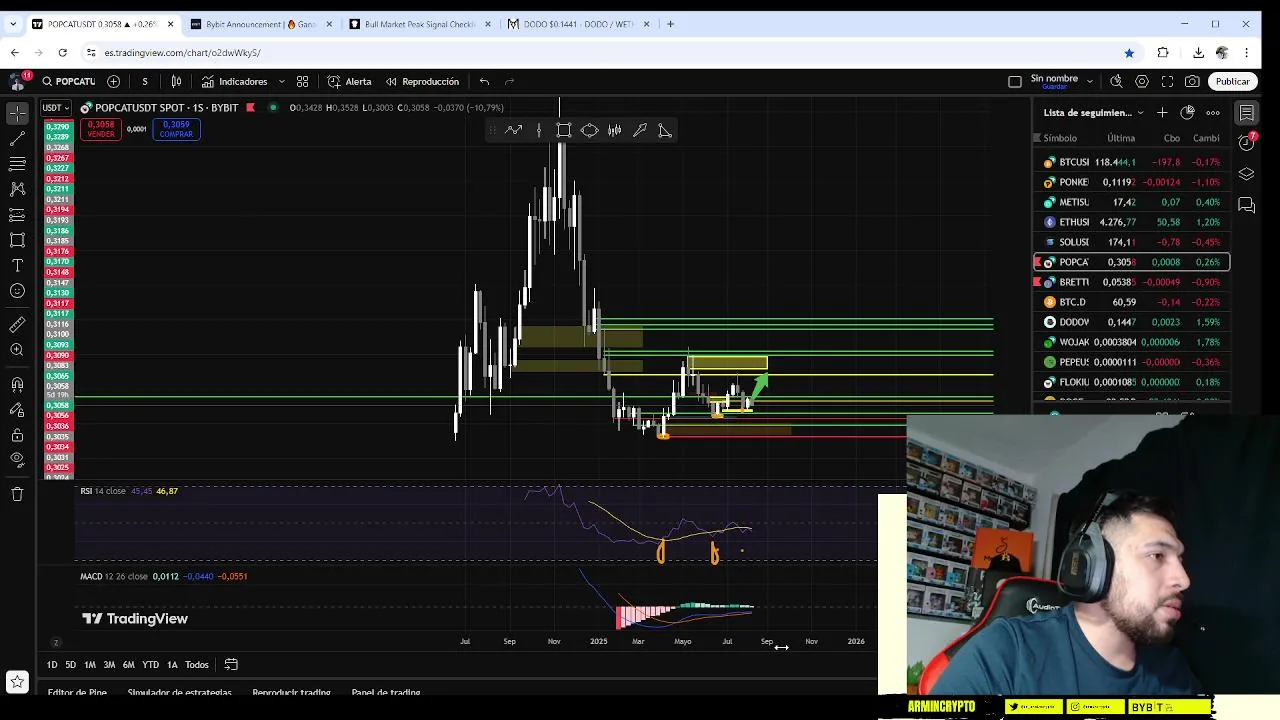Bookmark this page with the star icon
This screenshot has width=1280, height=720.
point(1129,53)
